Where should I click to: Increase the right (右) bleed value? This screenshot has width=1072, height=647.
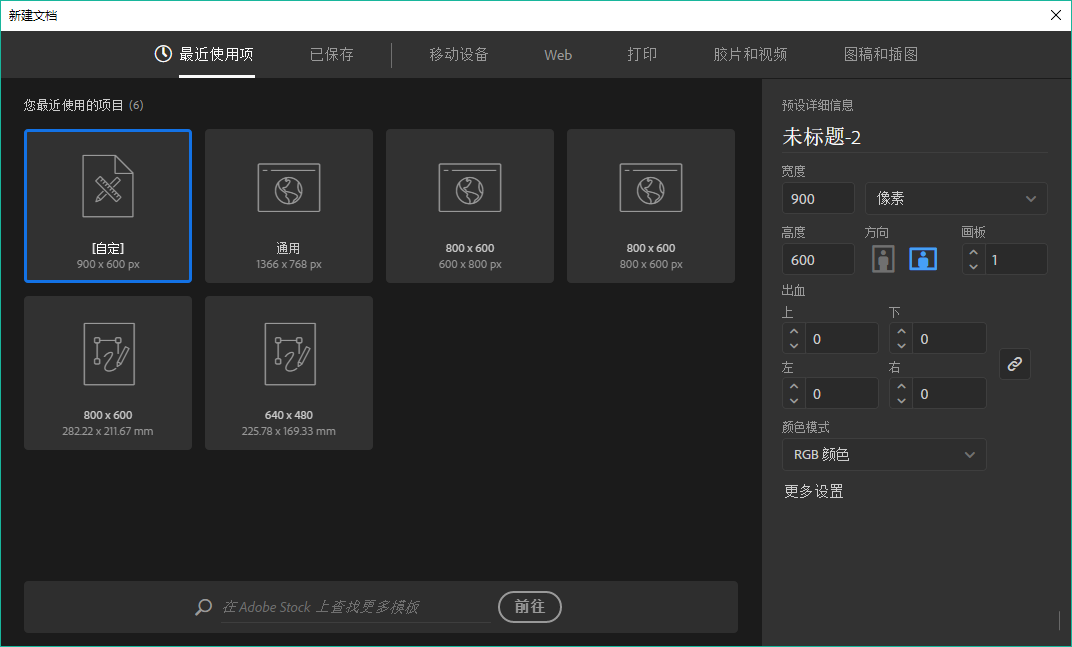click(x=901, y=386)
